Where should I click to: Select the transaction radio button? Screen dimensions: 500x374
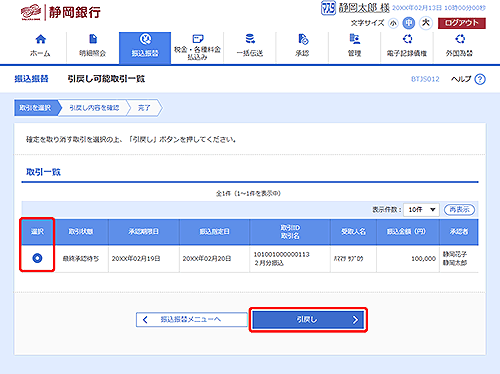click(x=37, y=258)
